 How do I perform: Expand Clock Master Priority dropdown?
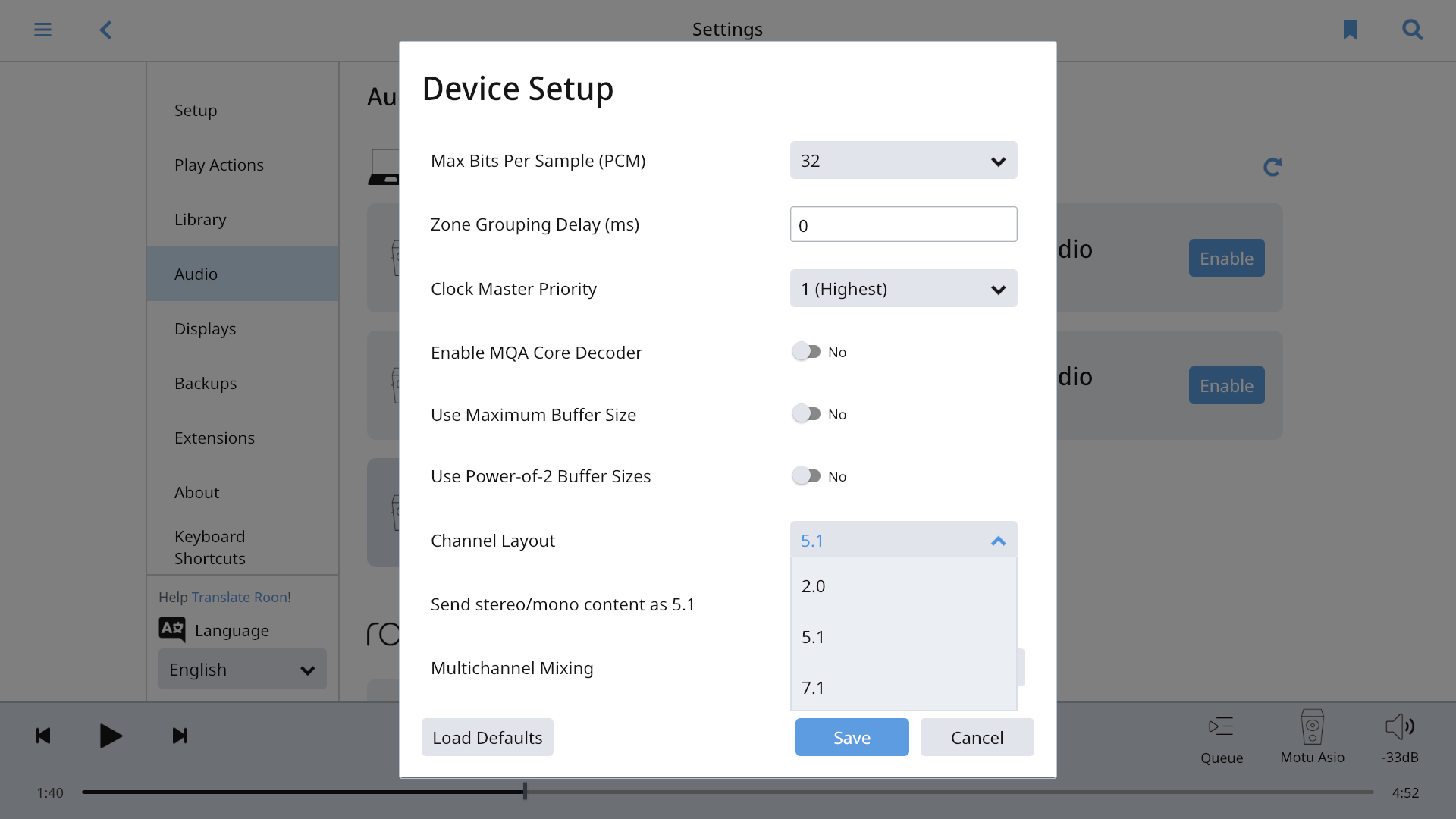coord(903,289)
